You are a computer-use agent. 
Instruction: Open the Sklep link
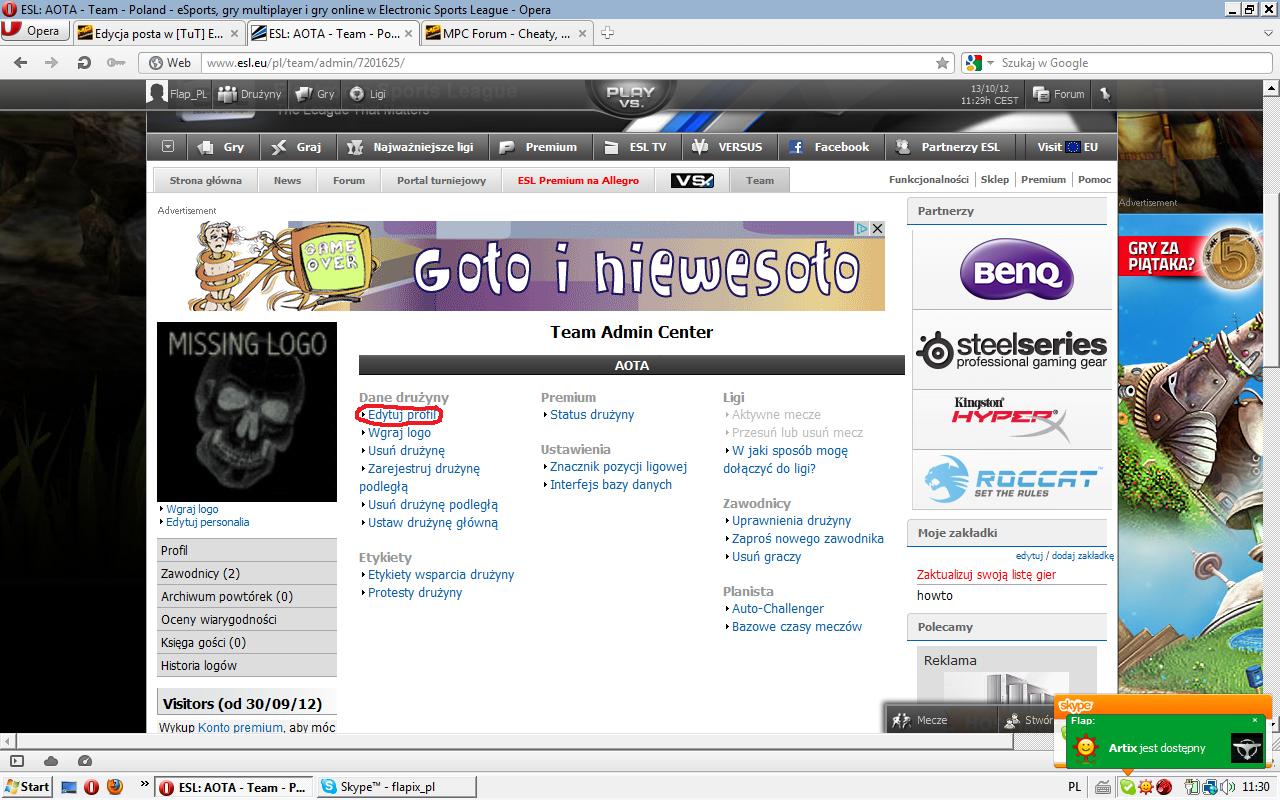click(x=995, y=180)
